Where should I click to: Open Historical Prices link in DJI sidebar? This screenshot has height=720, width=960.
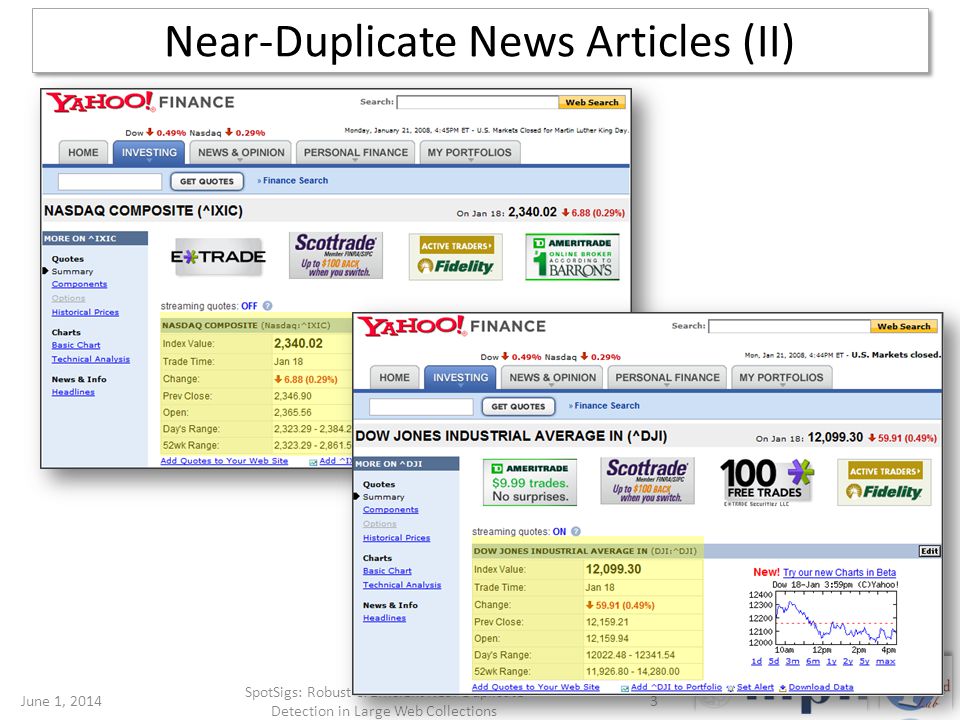[x=396, y=538]
